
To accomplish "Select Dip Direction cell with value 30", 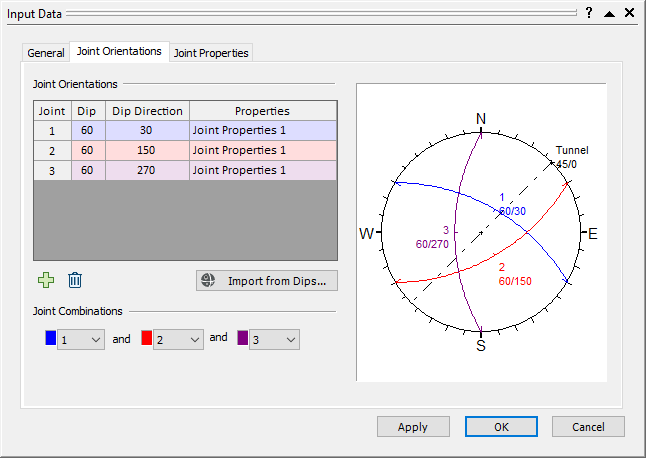I will click(147, 131).
